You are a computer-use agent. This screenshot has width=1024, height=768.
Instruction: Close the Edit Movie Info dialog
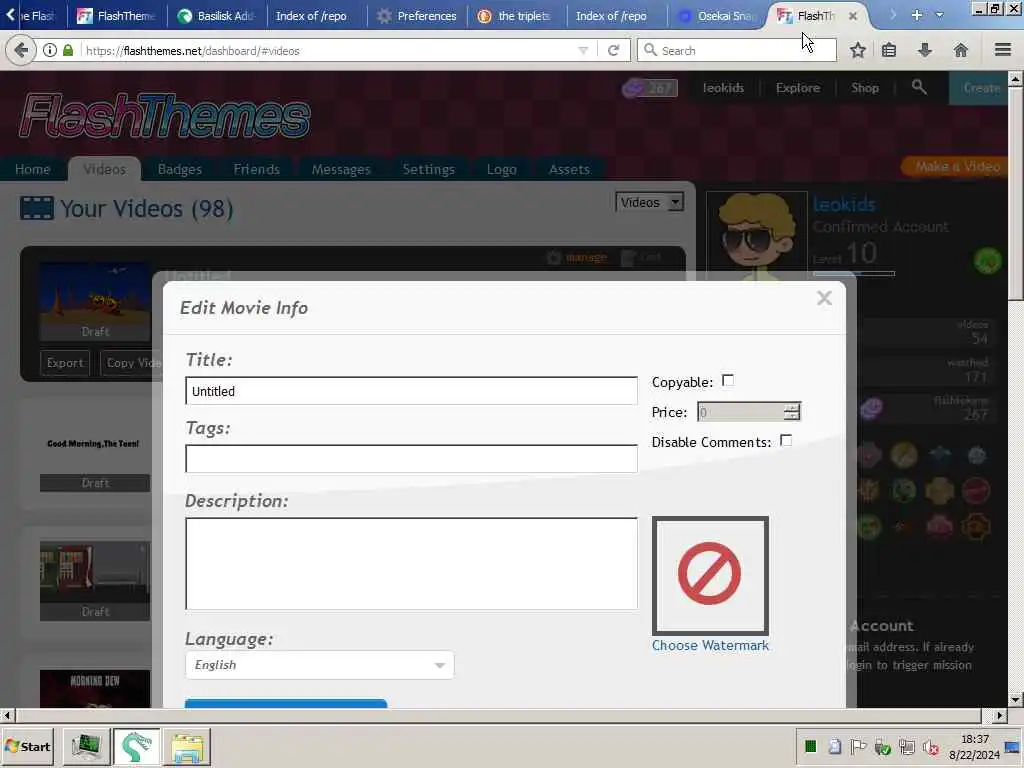click(824, 298)
